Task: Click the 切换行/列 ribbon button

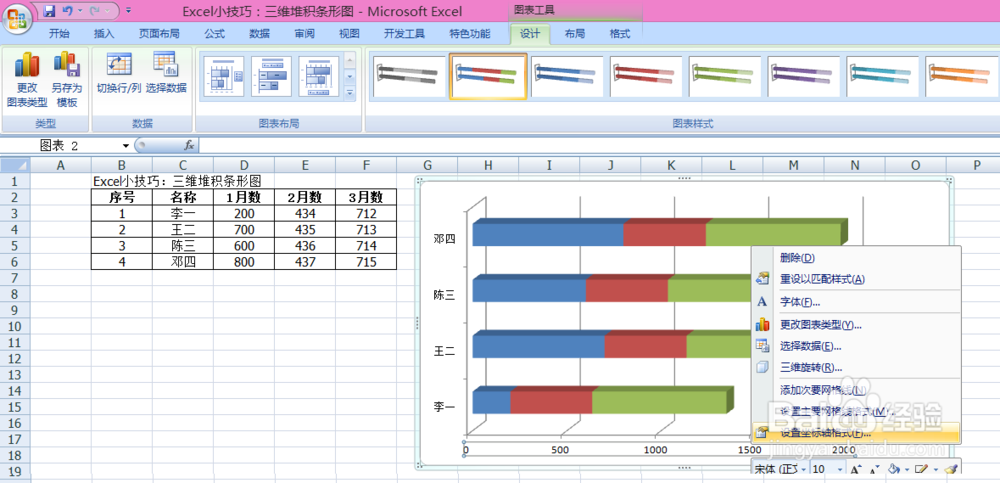Action: pos(119,73)
